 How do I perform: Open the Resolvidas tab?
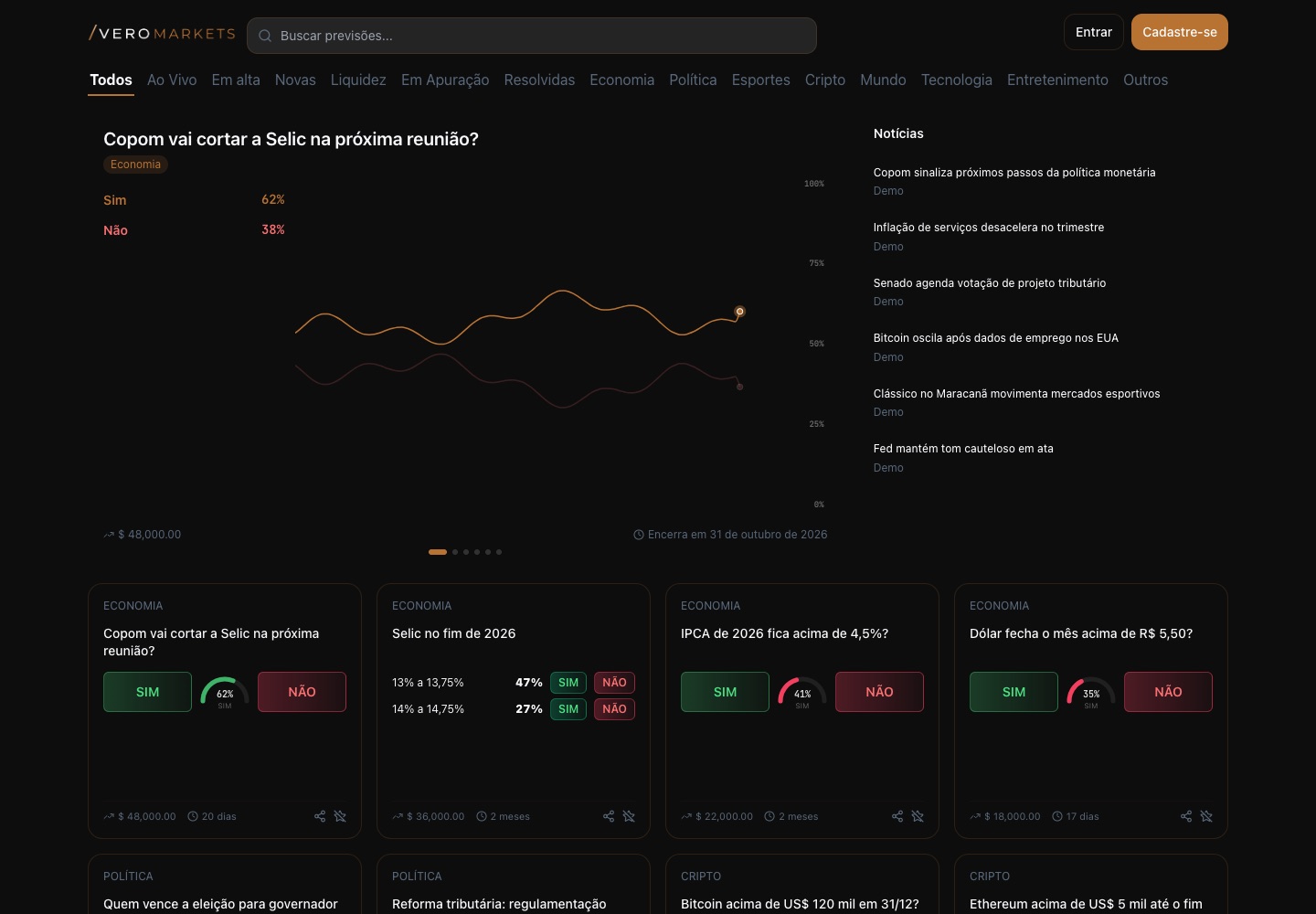pyautogui.click(x=539, y=80)
